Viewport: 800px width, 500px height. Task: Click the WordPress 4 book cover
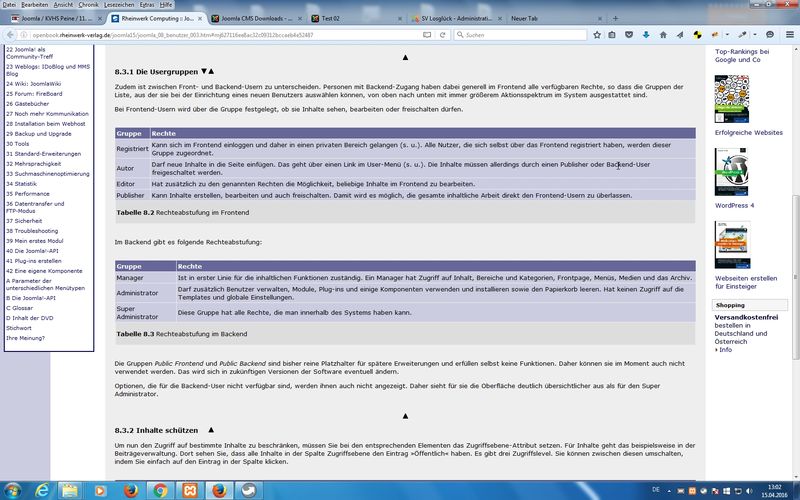click(x=731, y=172)
